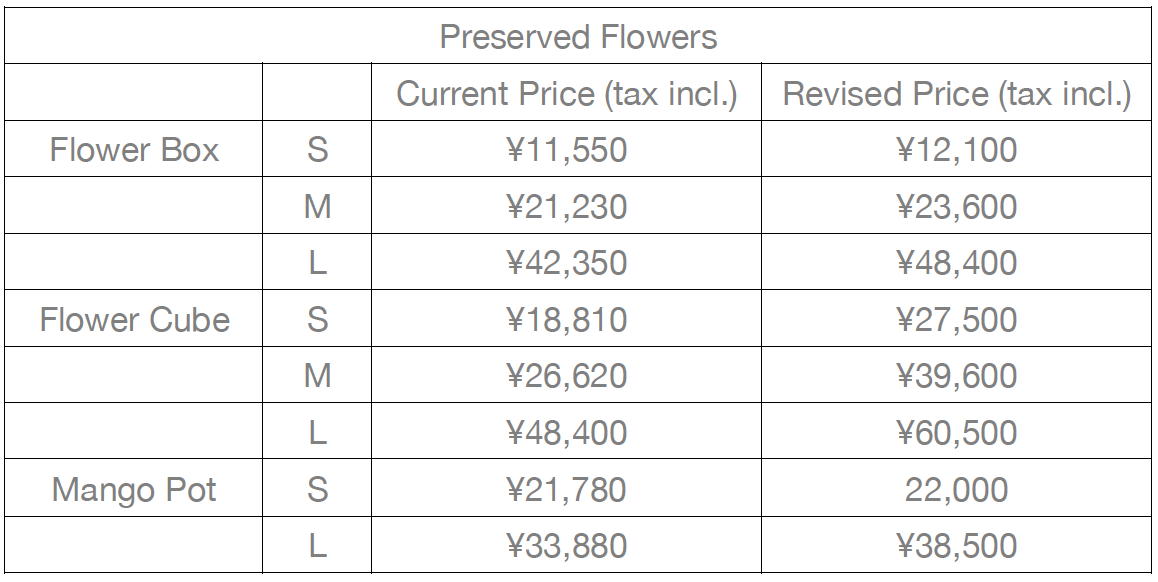Click the ¥26,620 current price cell
The height and width of the screenshot is (582, 1158).
pos(566,376)
